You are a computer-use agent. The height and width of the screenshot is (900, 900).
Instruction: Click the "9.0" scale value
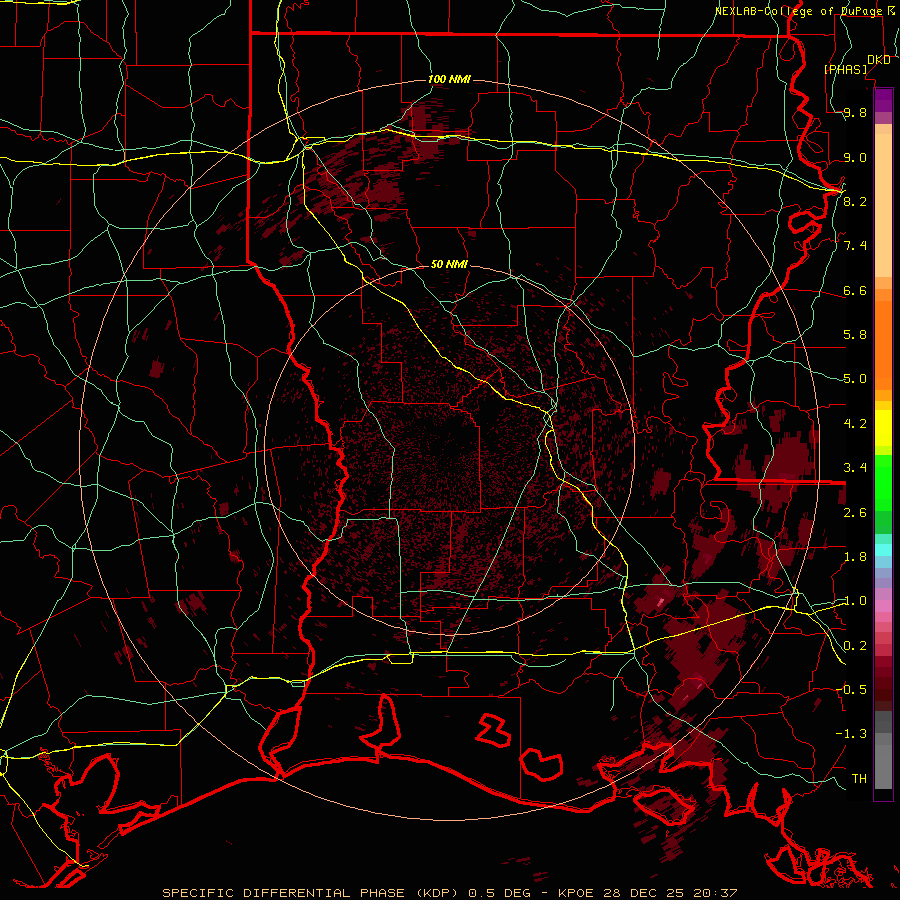coord(855,157)
